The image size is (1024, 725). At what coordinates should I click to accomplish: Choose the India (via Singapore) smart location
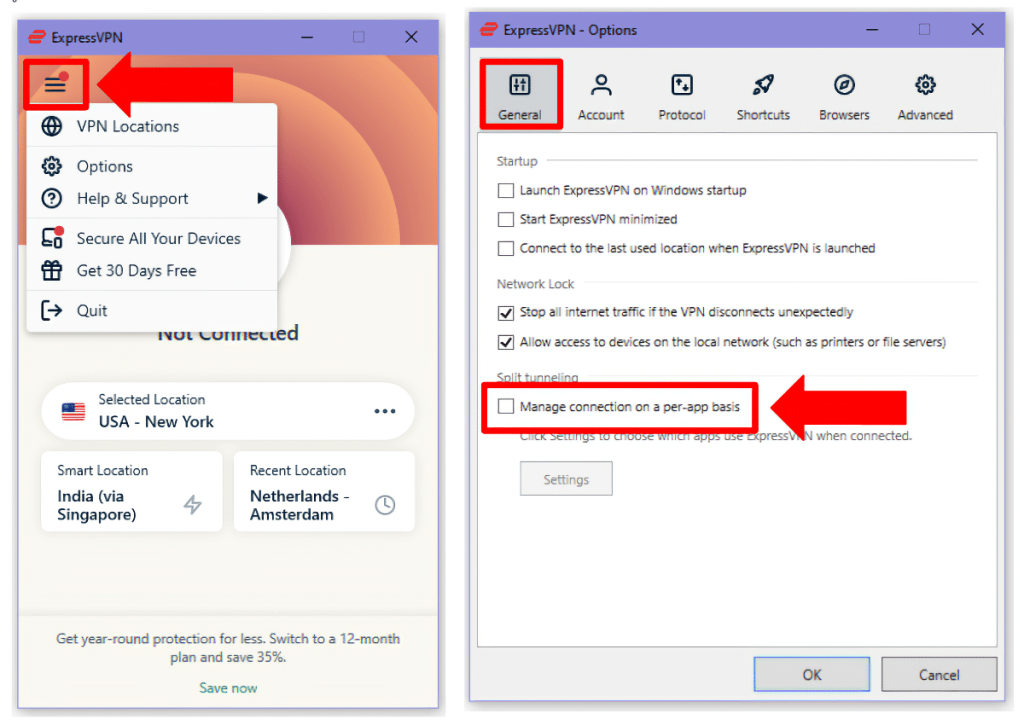click(132, 491)
